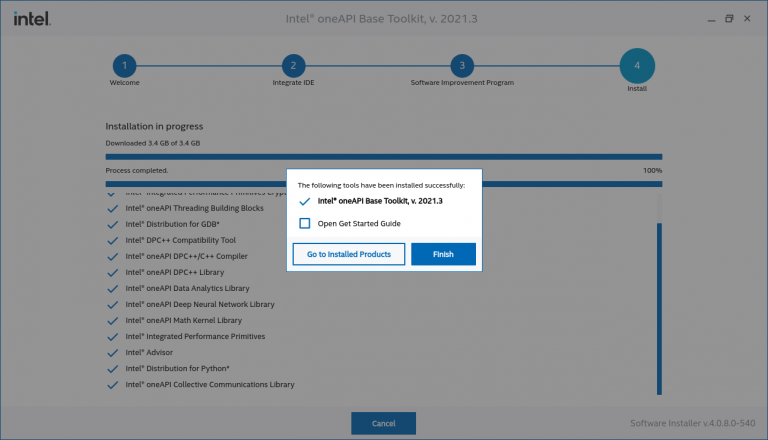The height and width of the screenshot is (440, 768).
Task: Click checkmark next to Intel Advisor
Action: (x=113, y=352)
